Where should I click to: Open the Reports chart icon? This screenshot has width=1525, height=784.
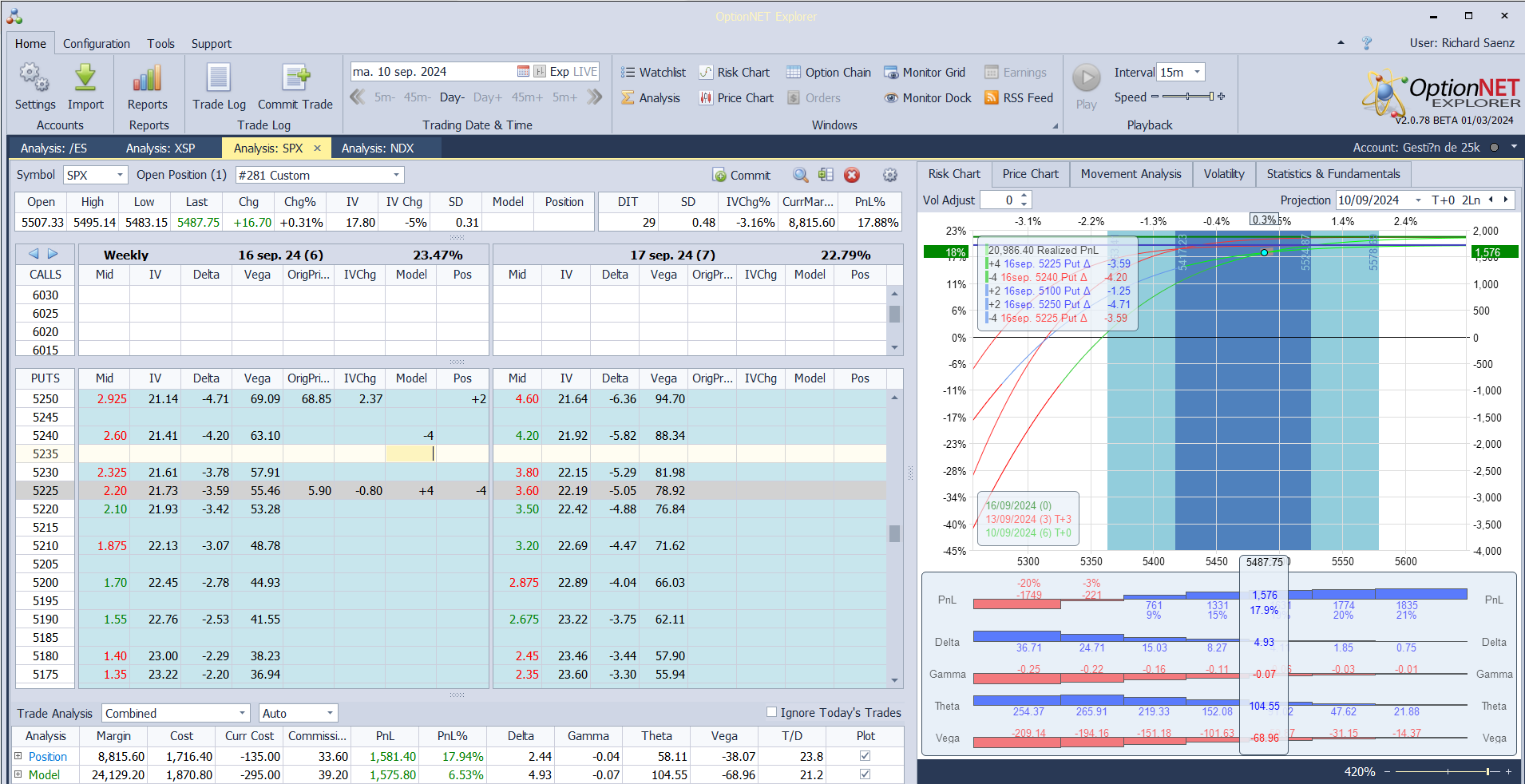pos(147,78)
